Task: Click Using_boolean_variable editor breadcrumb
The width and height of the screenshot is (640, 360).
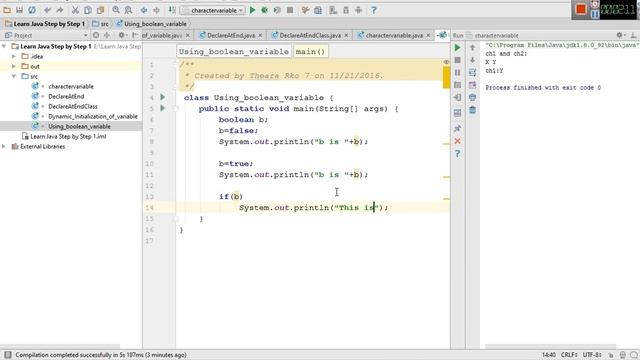Action: pos(233,51)
